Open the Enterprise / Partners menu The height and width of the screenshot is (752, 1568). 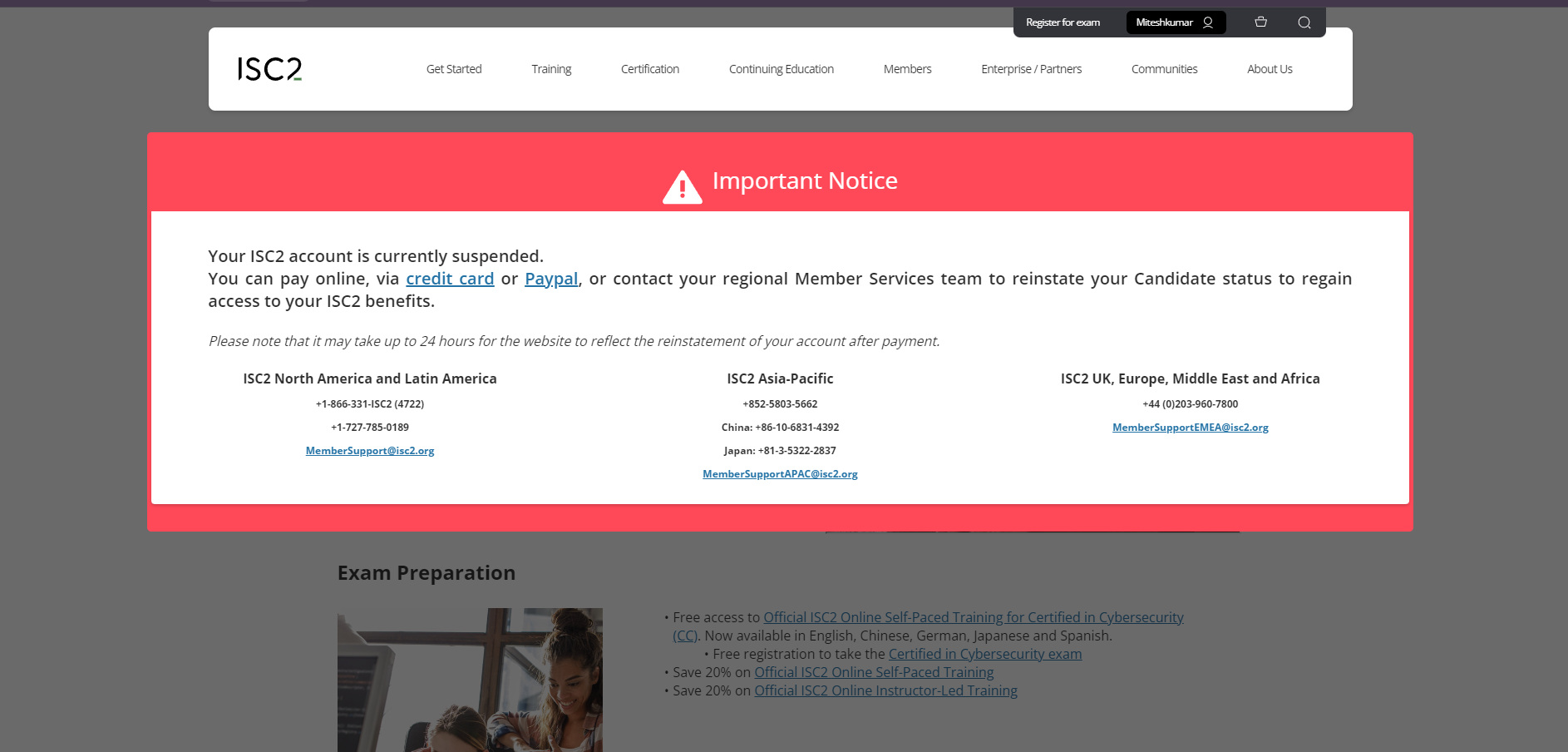click(1031, 69)
